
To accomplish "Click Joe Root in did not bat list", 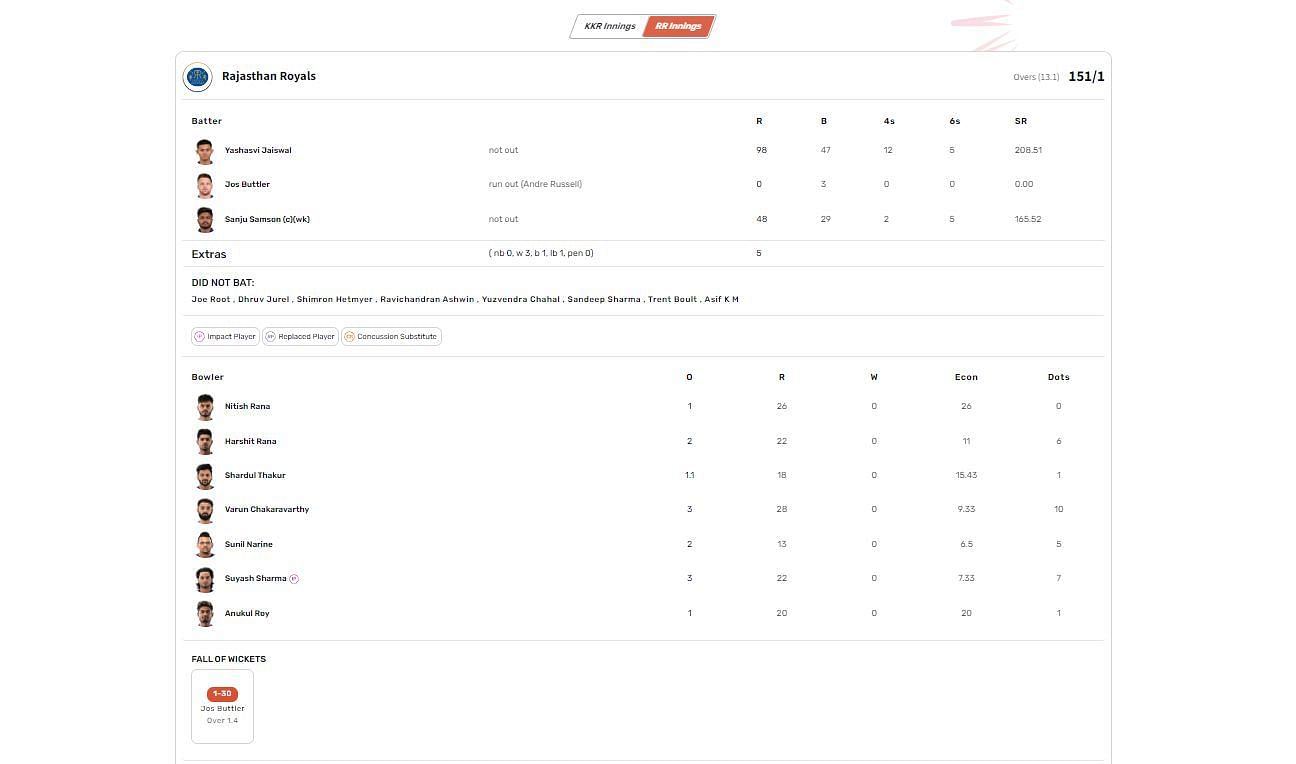I will click(x=210, y=299).
